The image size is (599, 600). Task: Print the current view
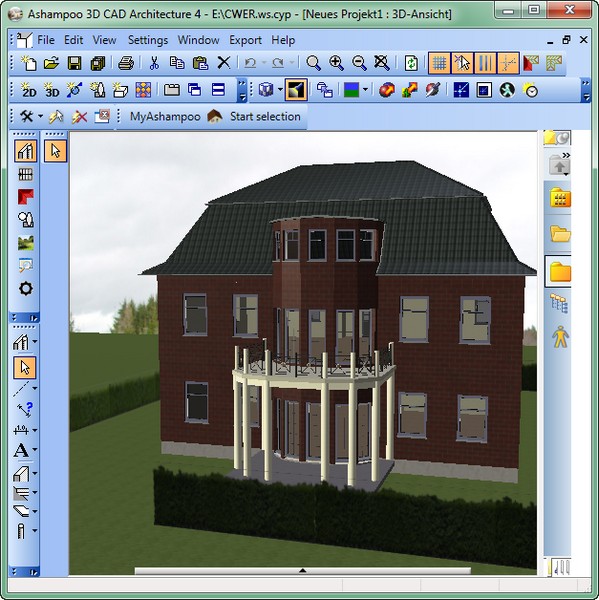(126, 63)
